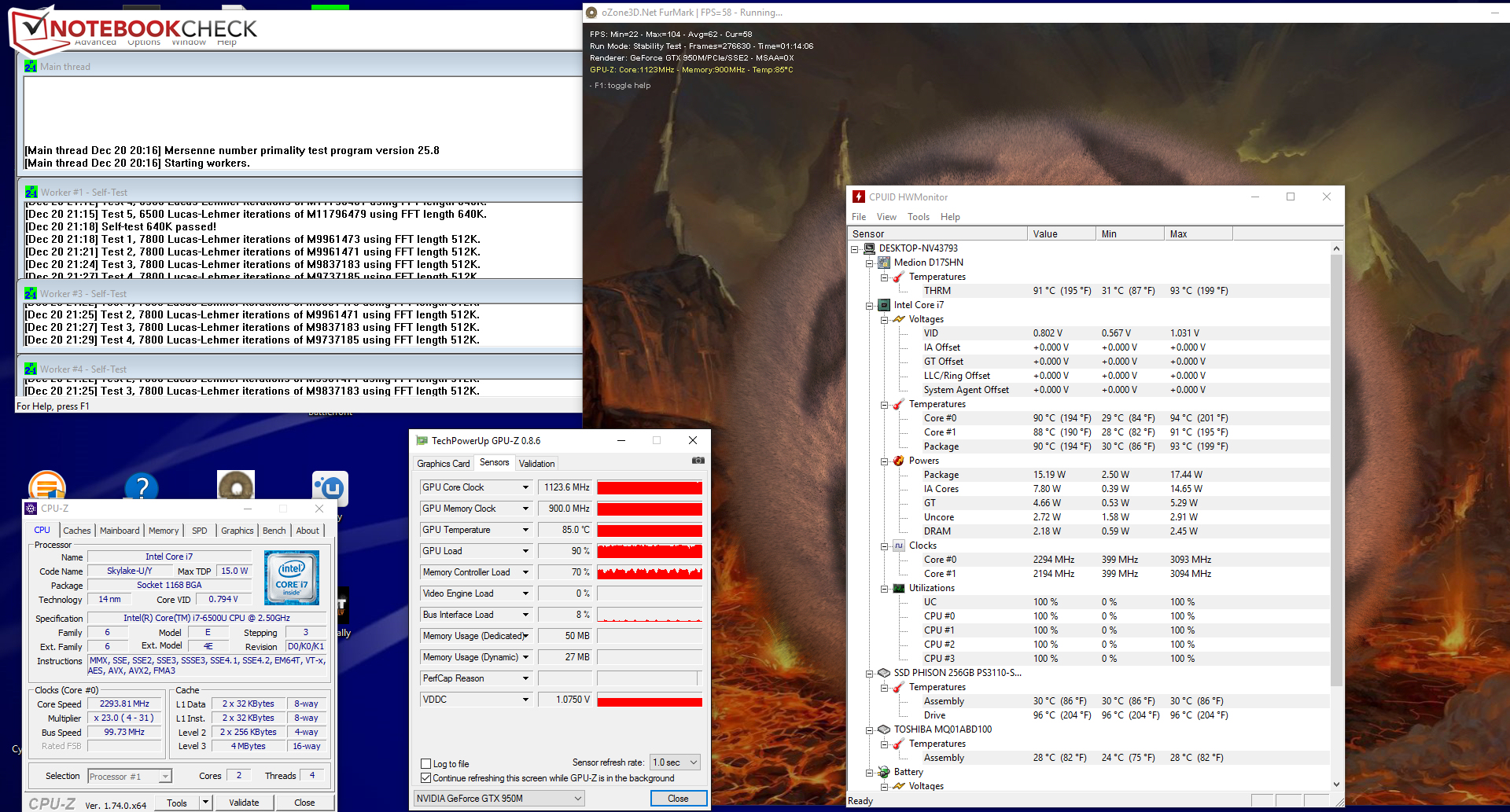This screenshot has width=1510, height=812.
Task: Select the orange installer desktop icon with shield
Action: coord(47,485)
